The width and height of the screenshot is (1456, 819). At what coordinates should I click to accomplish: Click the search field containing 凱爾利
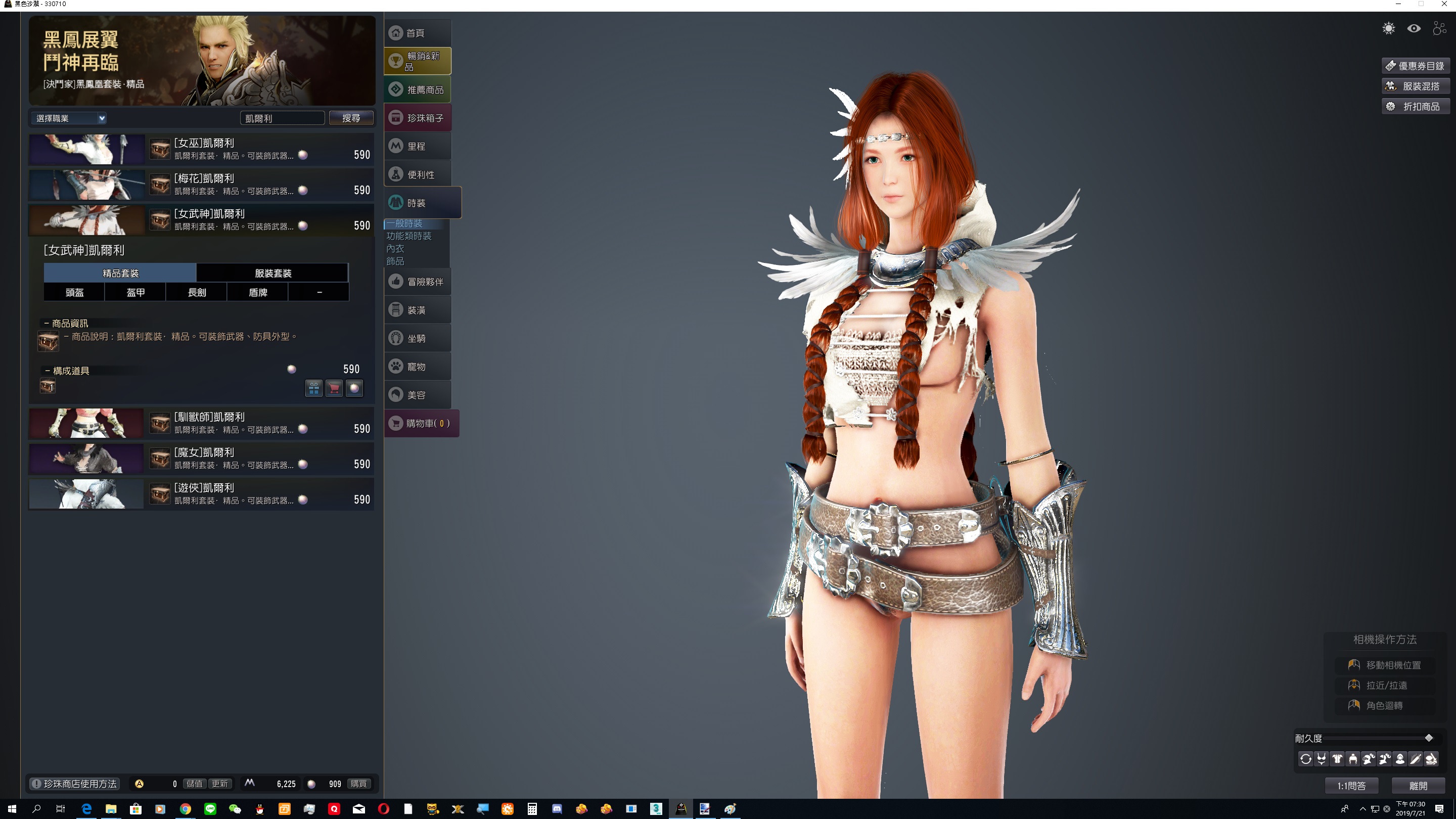point(282,118)
